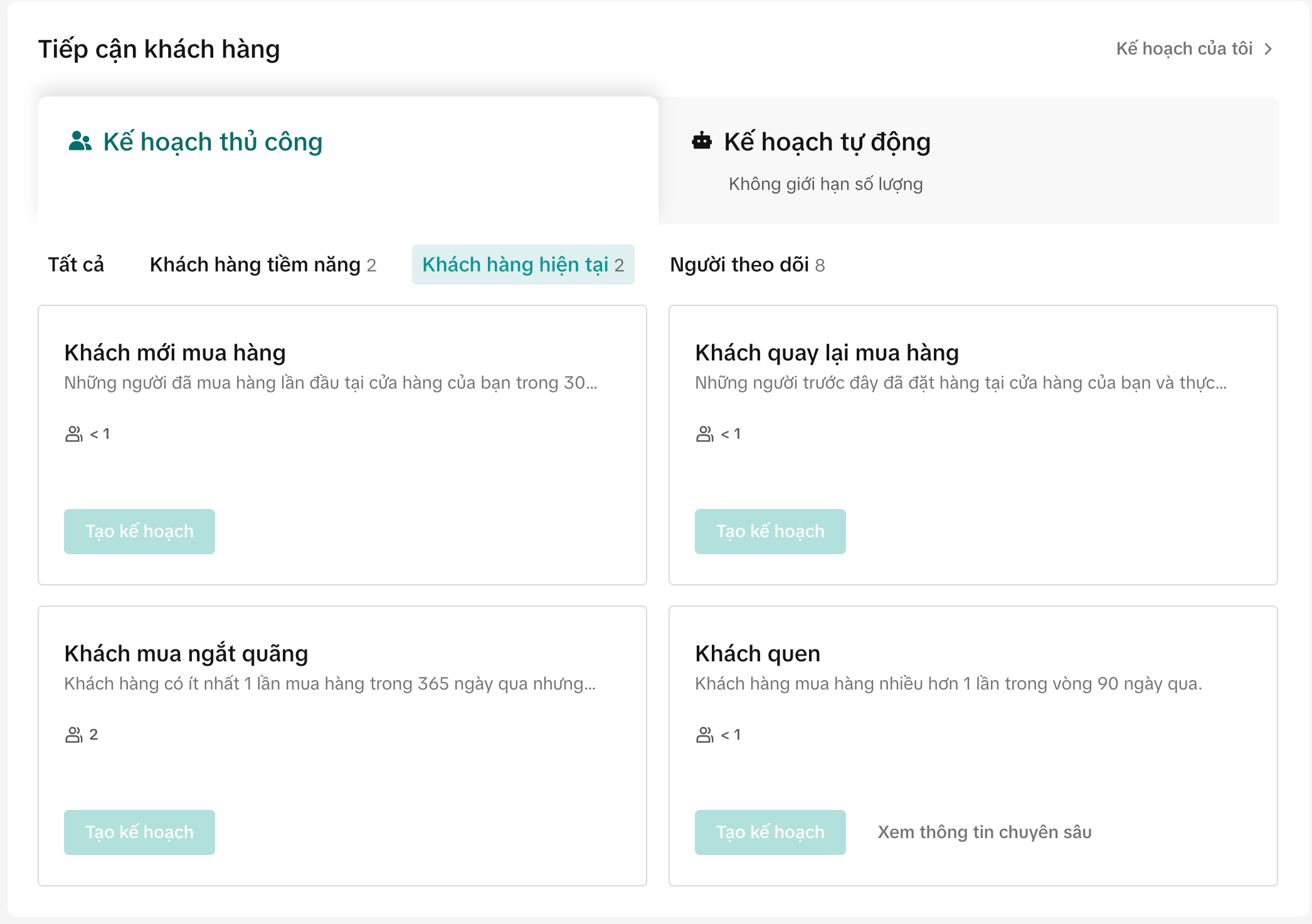Click audience icon in Khách quay lại mua hàng card

pos(704,434)
